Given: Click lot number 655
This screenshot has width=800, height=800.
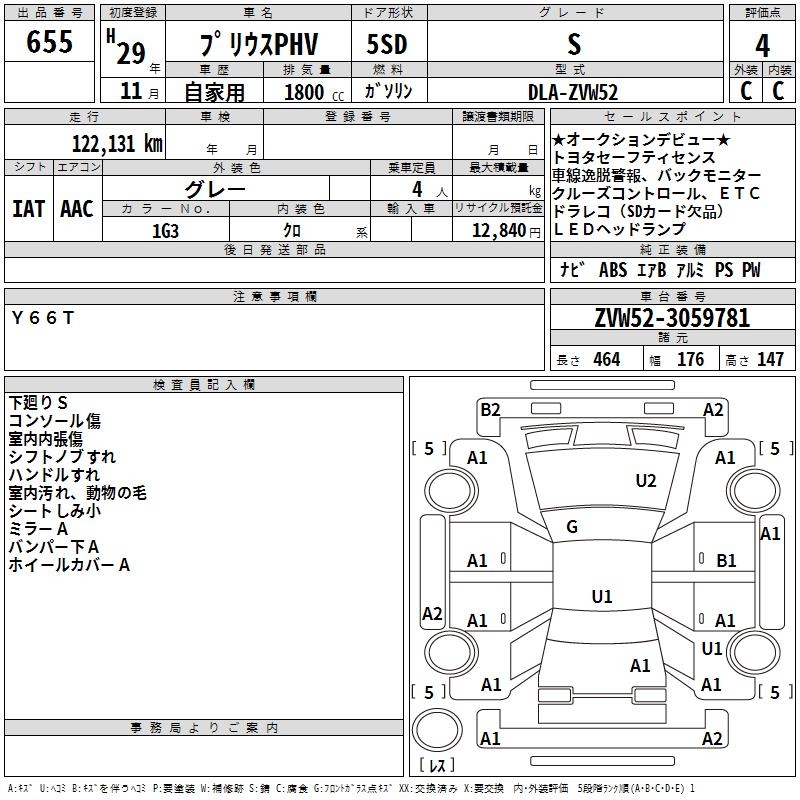Looking at the screenshot, I should tap(50, 42).
